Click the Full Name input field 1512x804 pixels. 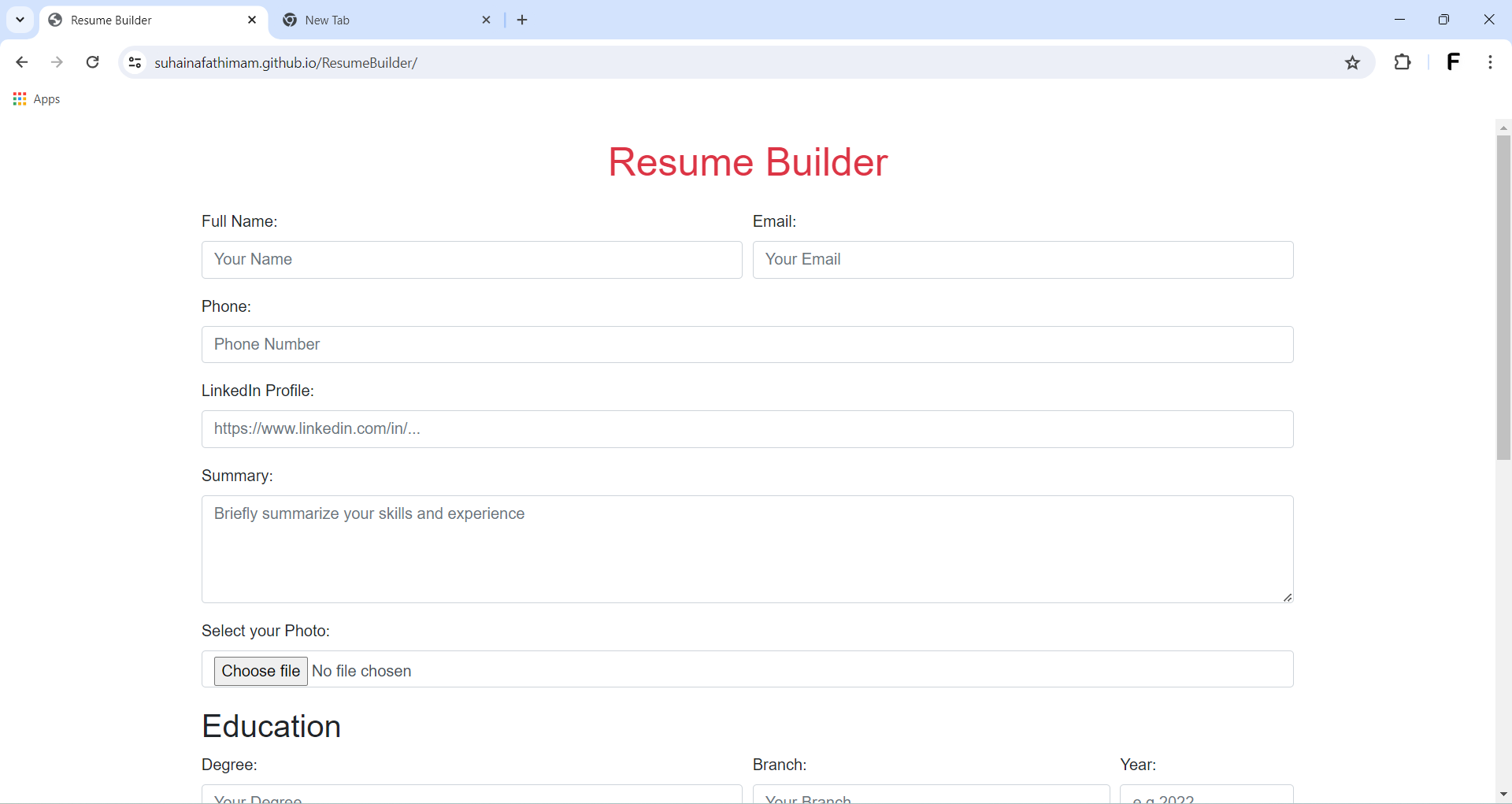click(x=471, y=260)
